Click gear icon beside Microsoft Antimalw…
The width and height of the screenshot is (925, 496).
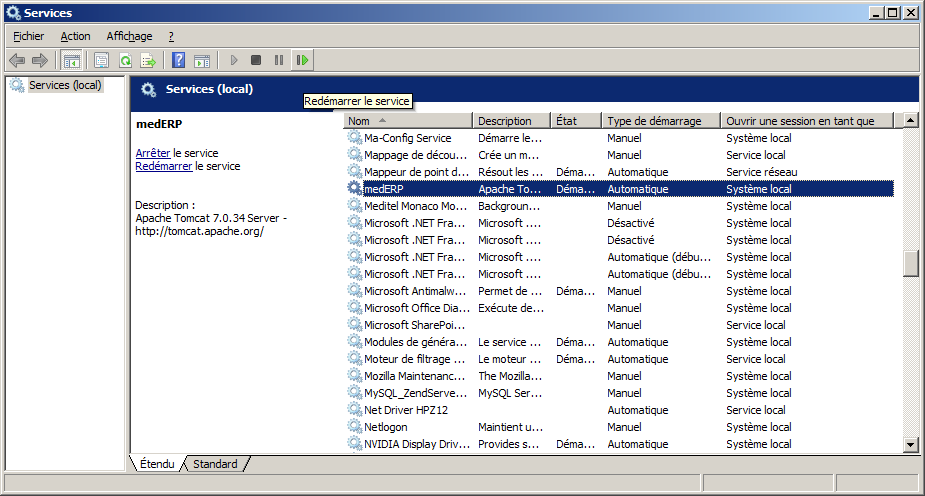coord(354,290)
